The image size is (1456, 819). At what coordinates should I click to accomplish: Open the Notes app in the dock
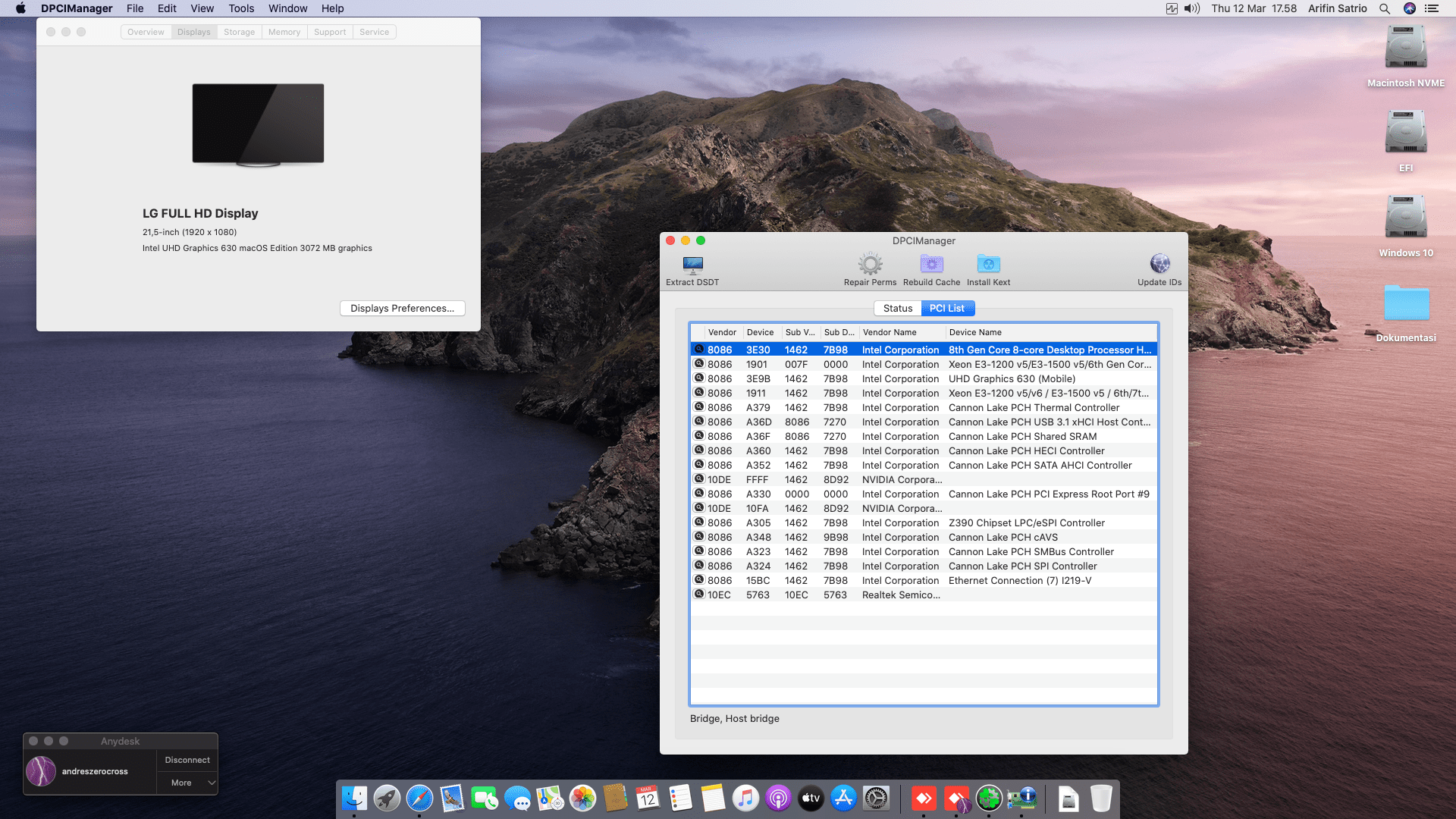coord(713,799)
